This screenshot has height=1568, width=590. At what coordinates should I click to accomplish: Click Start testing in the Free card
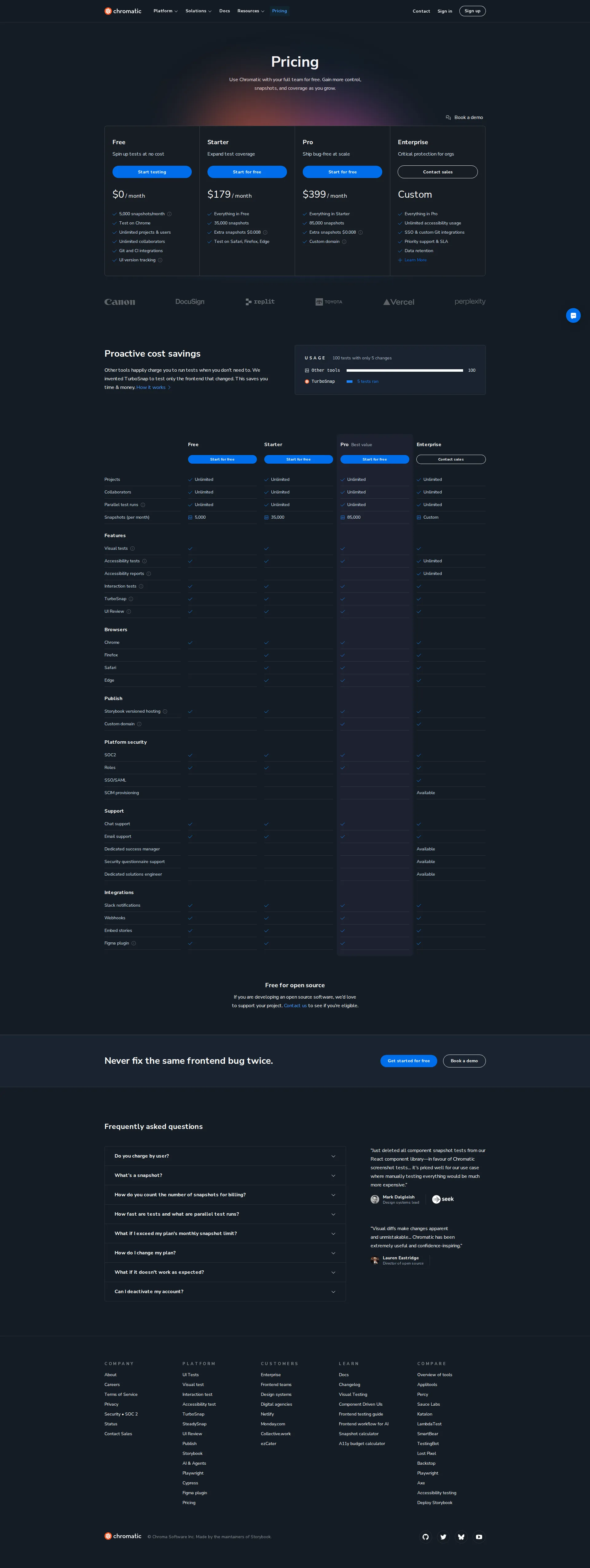click(152, 172)
